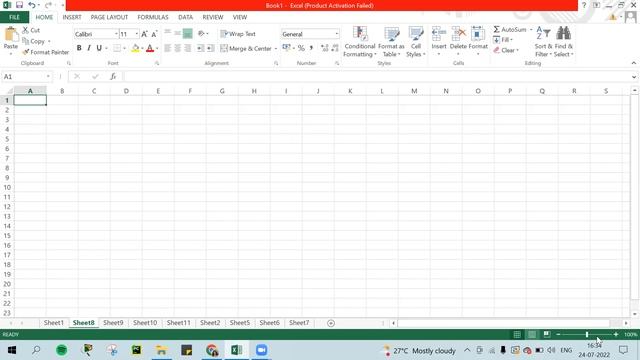
Task: Open Cell Styles gallery
Action: [416, 42]
